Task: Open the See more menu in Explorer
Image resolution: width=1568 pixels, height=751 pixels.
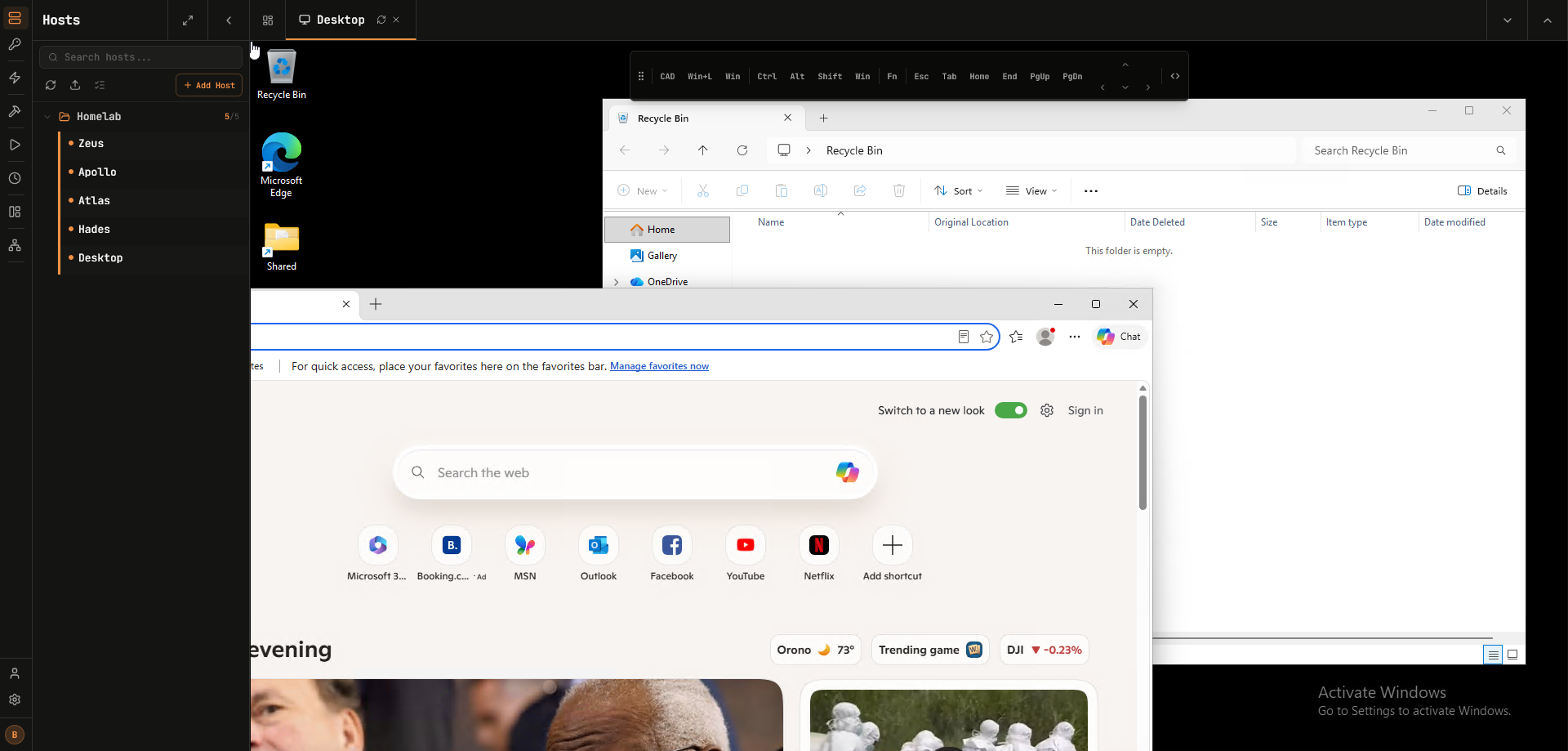Action: pos(1091,191)
